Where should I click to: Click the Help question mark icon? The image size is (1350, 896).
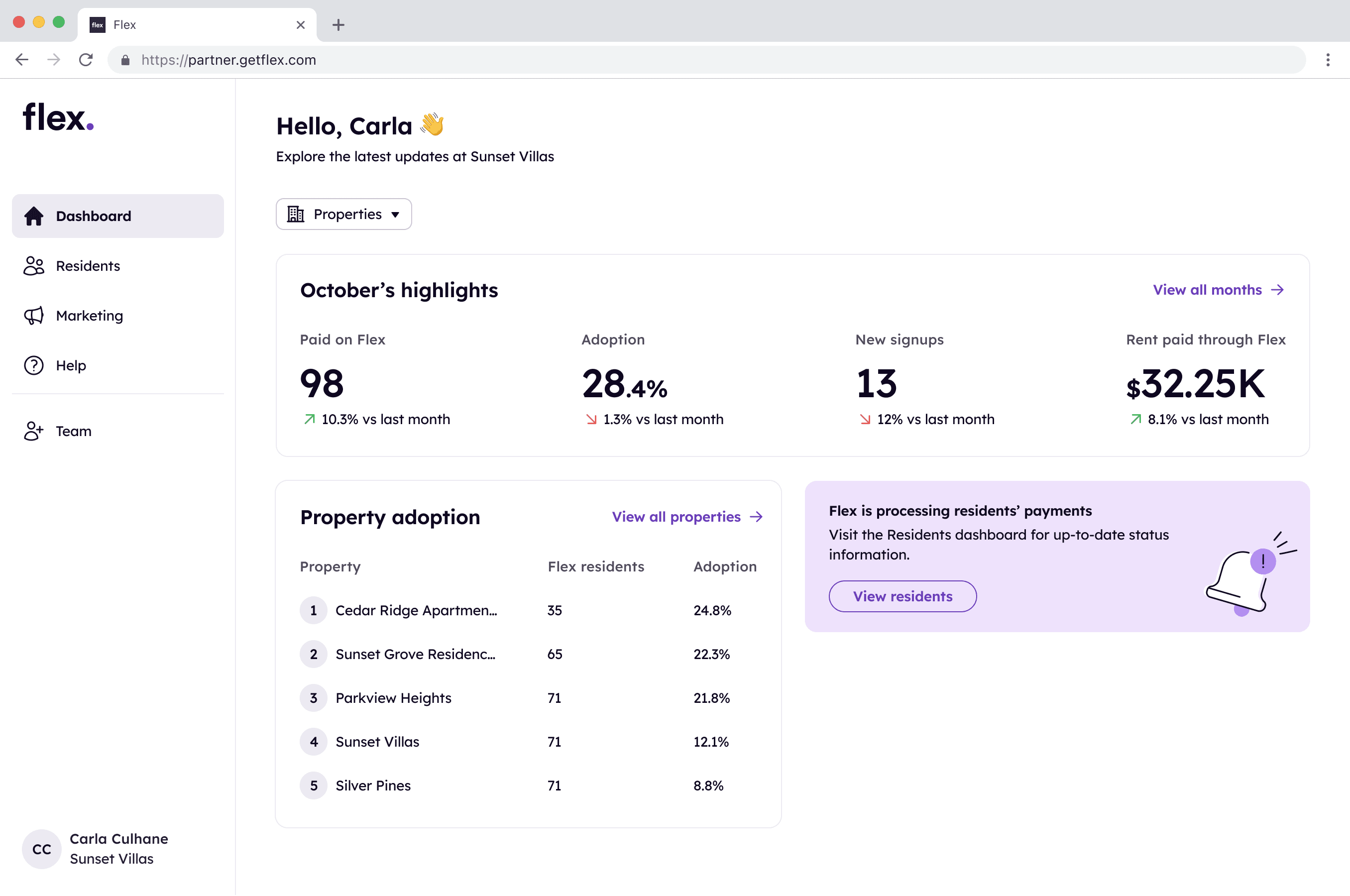[34, 365]
